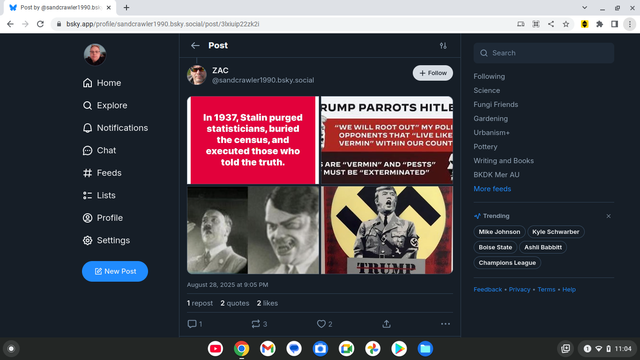
Task: Open Profile in sidebar
Action: coord(102,218)
